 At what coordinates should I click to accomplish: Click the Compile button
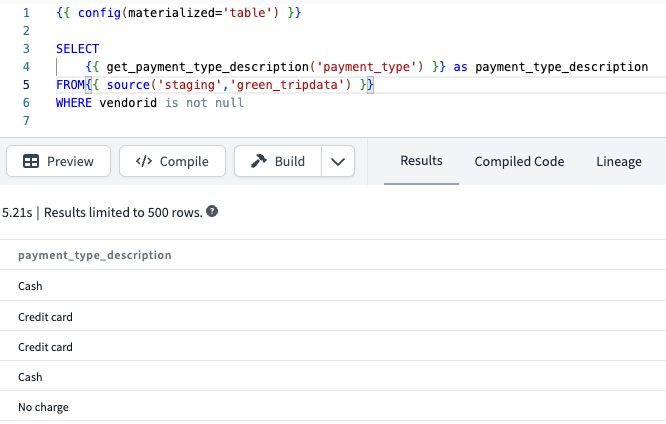[x=172, y=161]
